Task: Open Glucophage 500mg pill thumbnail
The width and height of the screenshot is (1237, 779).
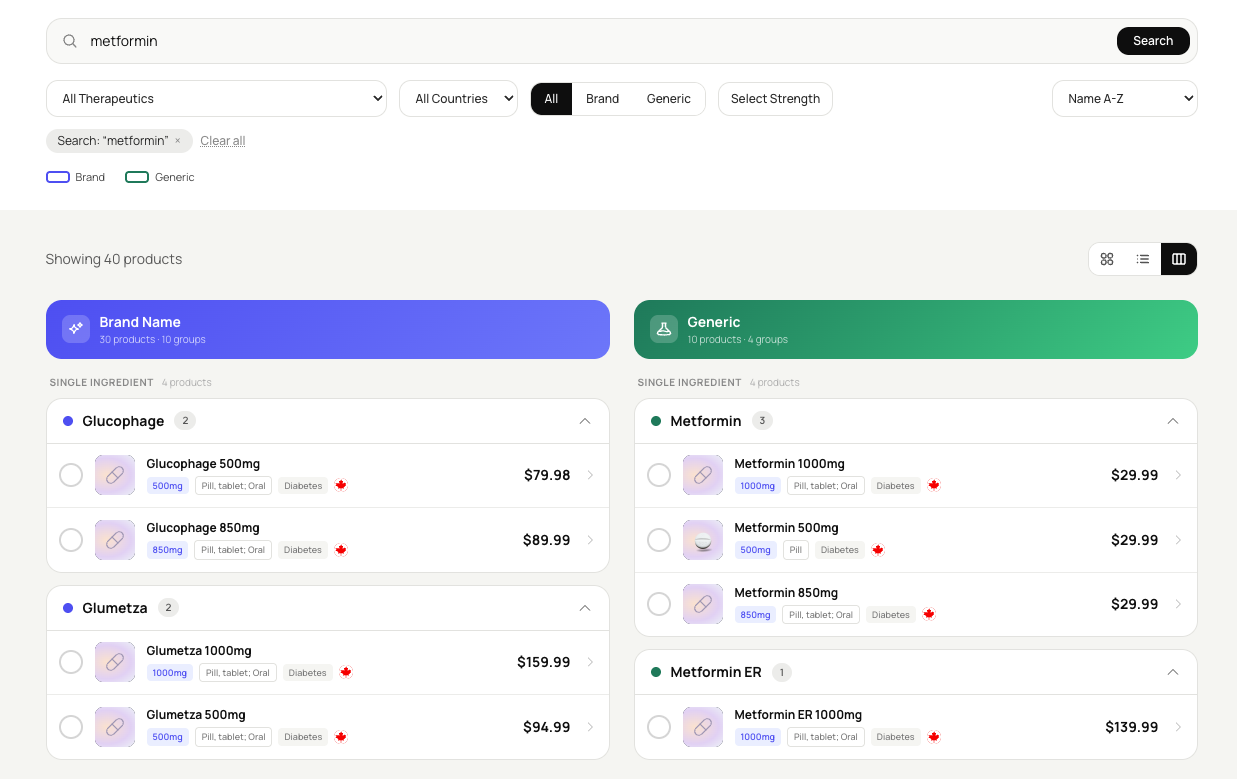Action: tap(115, 475)
